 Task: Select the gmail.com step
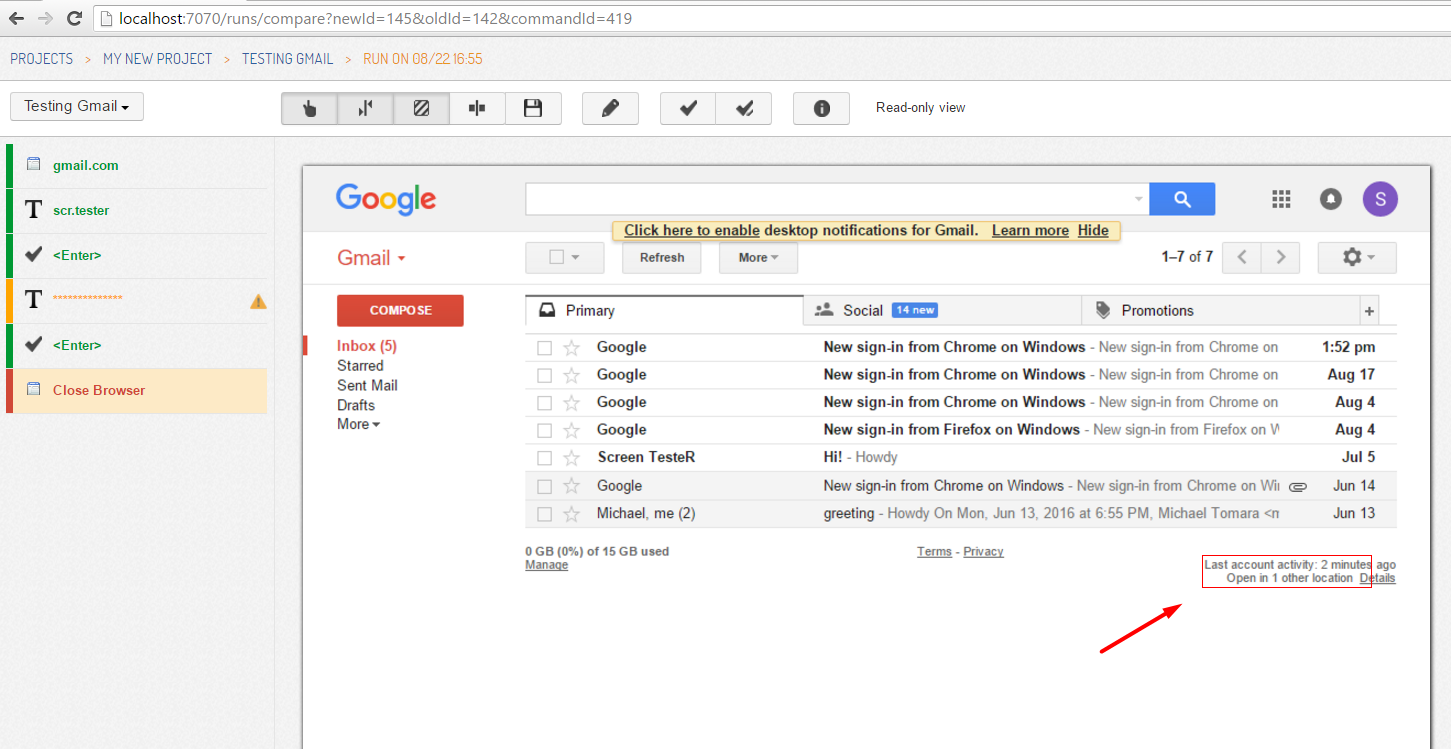click(x=137, y=166)
